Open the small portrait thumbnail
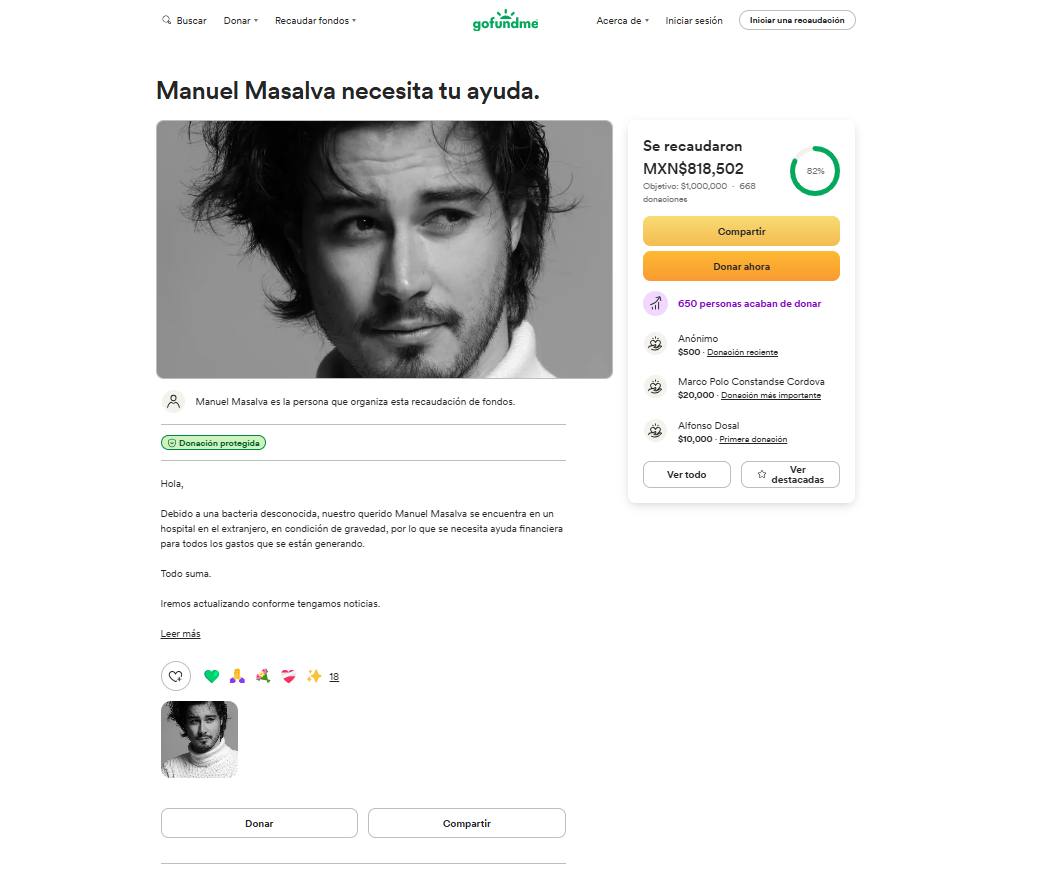Image resolution: width=1049 pixels, height=881 pixels. pos(199,739)
